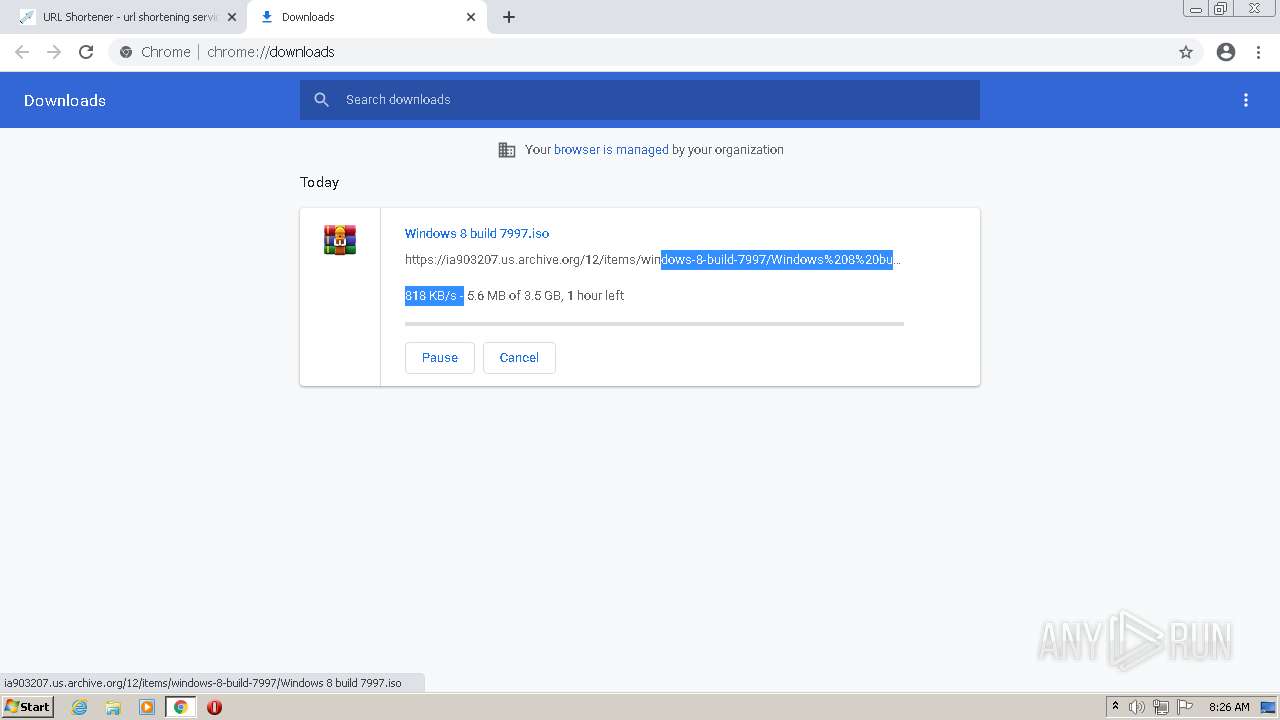Image resolution: width=1280 pixels, height=720 pixels.
Task: Click the '1 hour left' status text
Action: click(x=596, y=296)
